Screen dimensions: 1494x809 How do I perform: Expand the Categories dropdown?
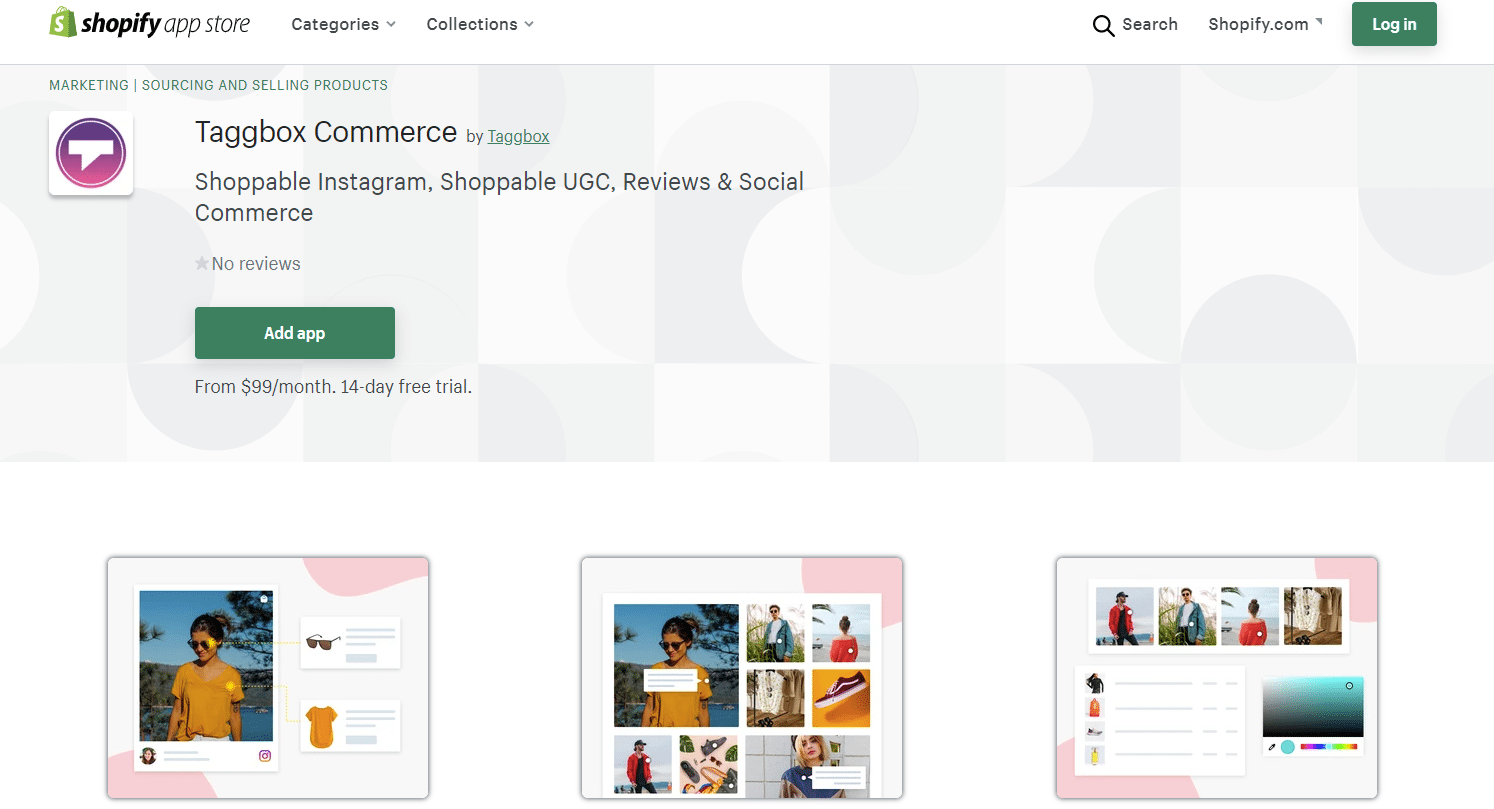pyautogui.click(x=343, y=24)
